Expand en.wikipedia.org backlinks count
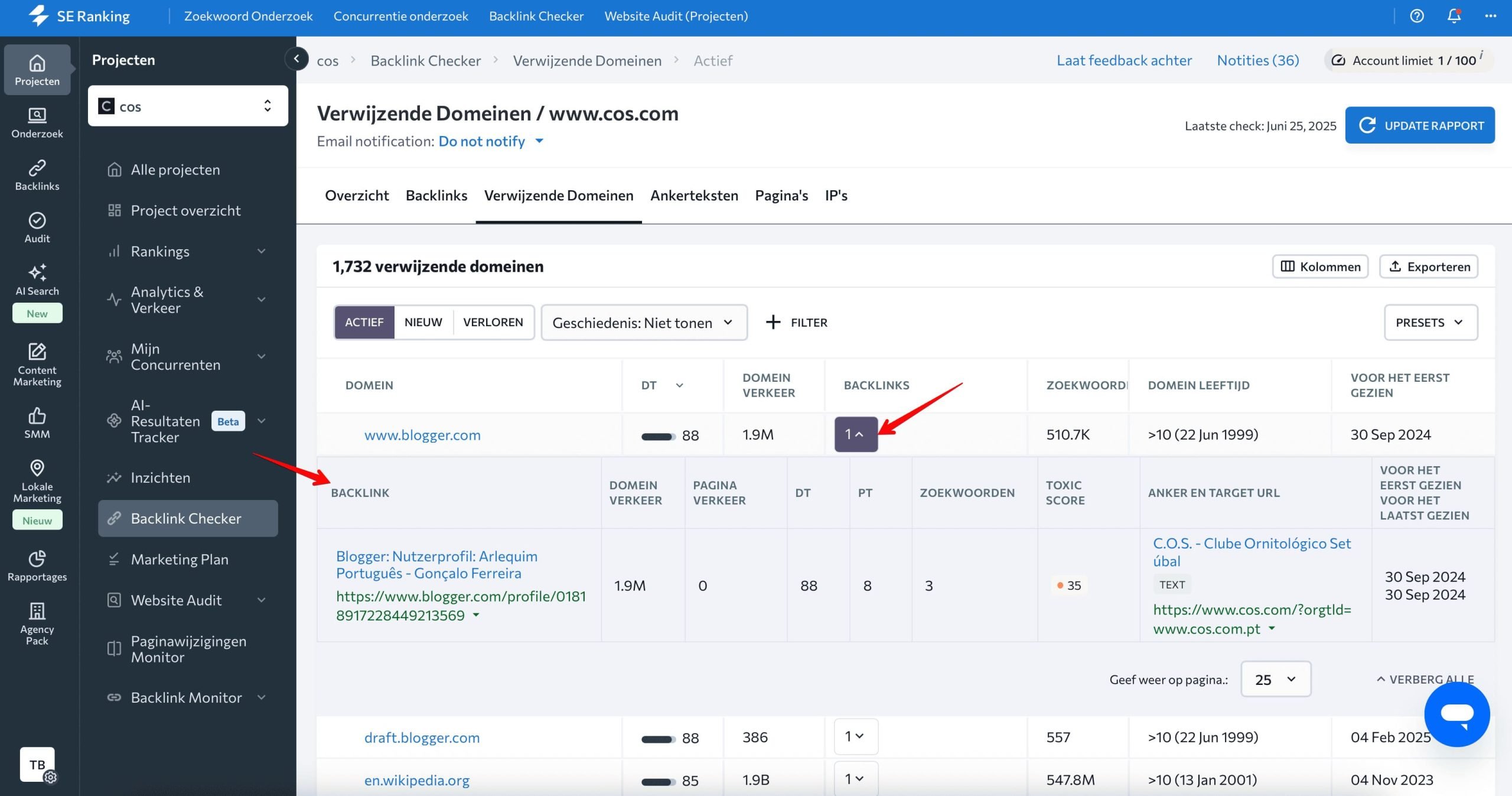1512x796 pixels. pos(856,779)
